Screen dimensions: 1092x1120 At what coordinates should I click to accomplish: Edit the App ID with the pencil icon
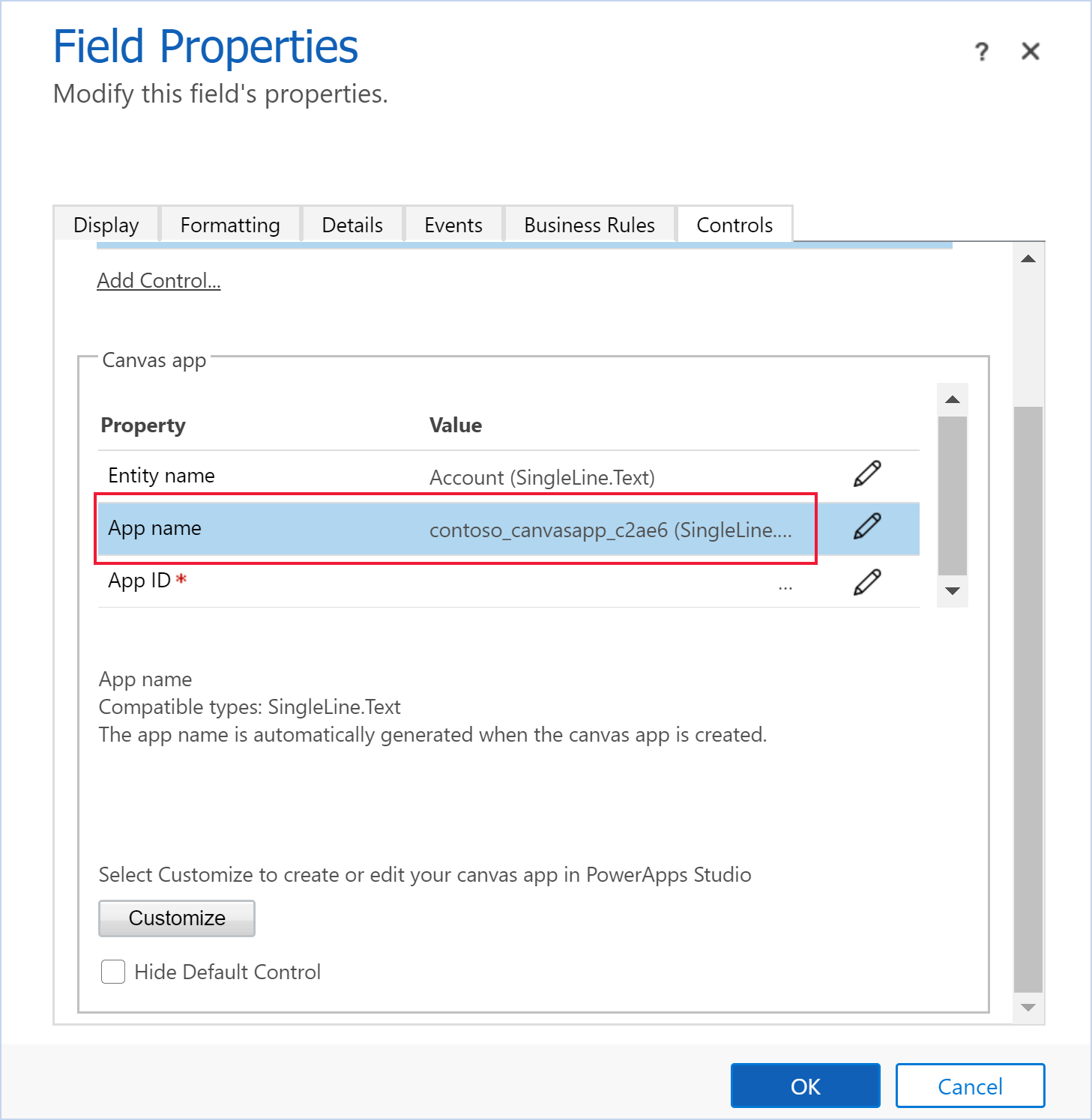pyautogui.click(x=866, y=582)
